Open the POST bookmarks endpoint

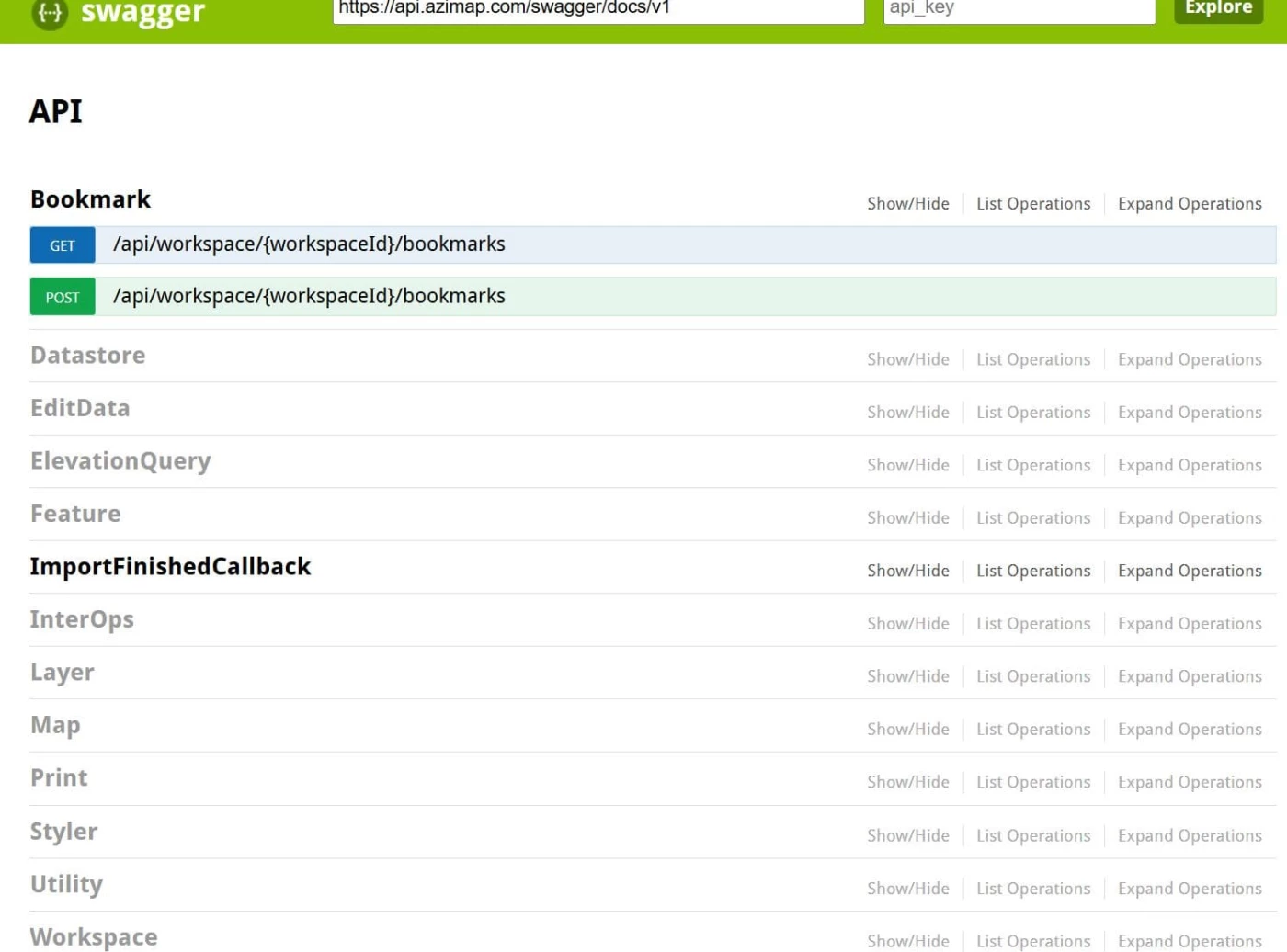309,297
